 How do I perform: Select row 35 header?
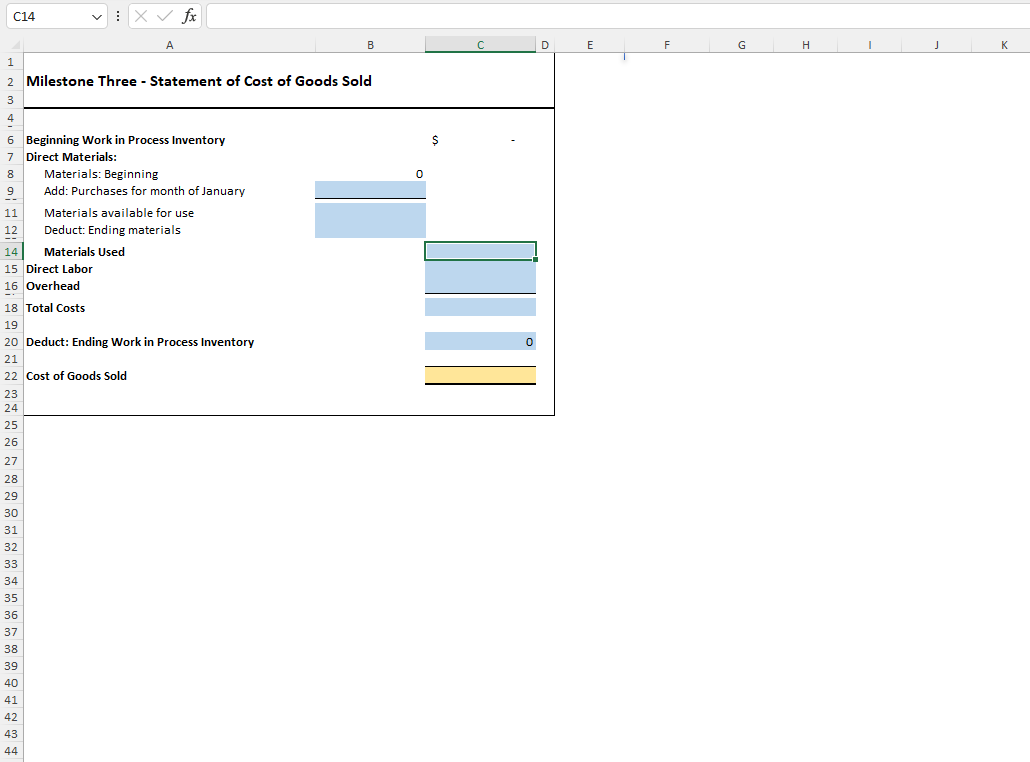point(11,598)
